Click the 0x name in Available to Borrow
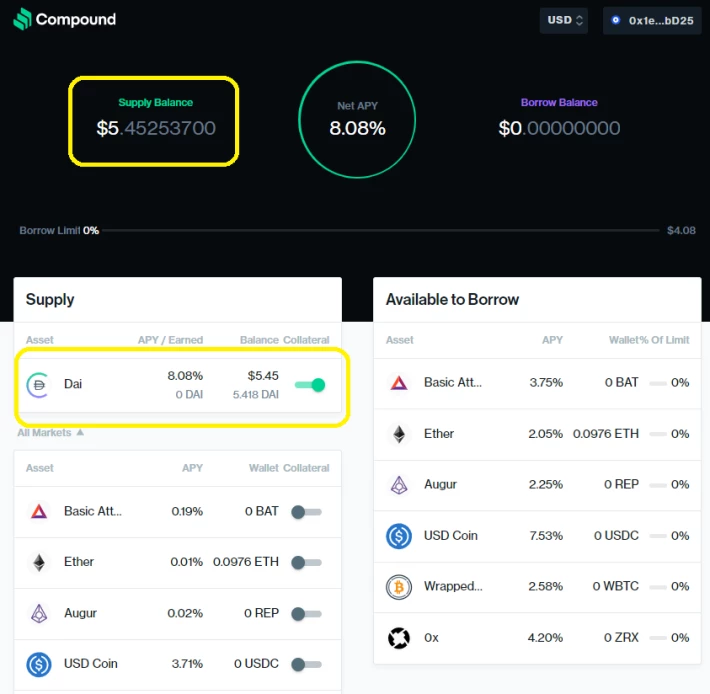 (x=431, y=638)
